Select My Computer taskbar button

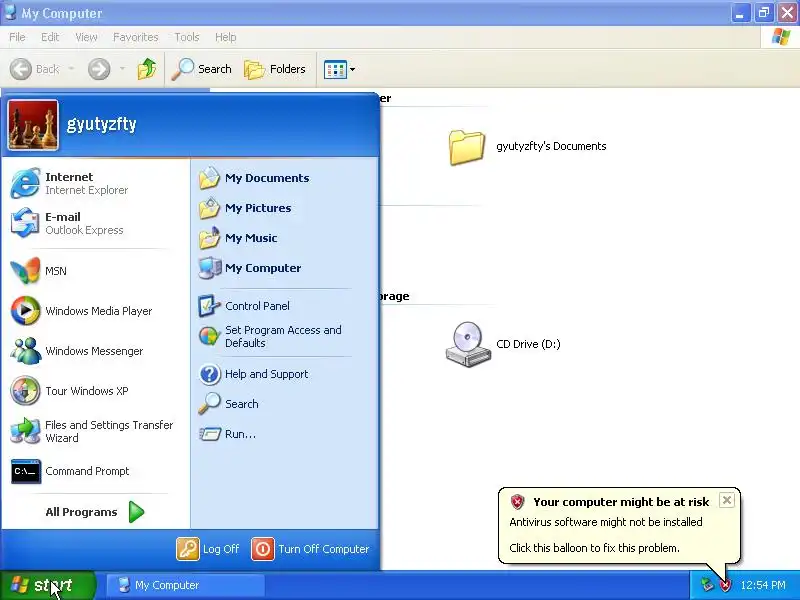185,585
